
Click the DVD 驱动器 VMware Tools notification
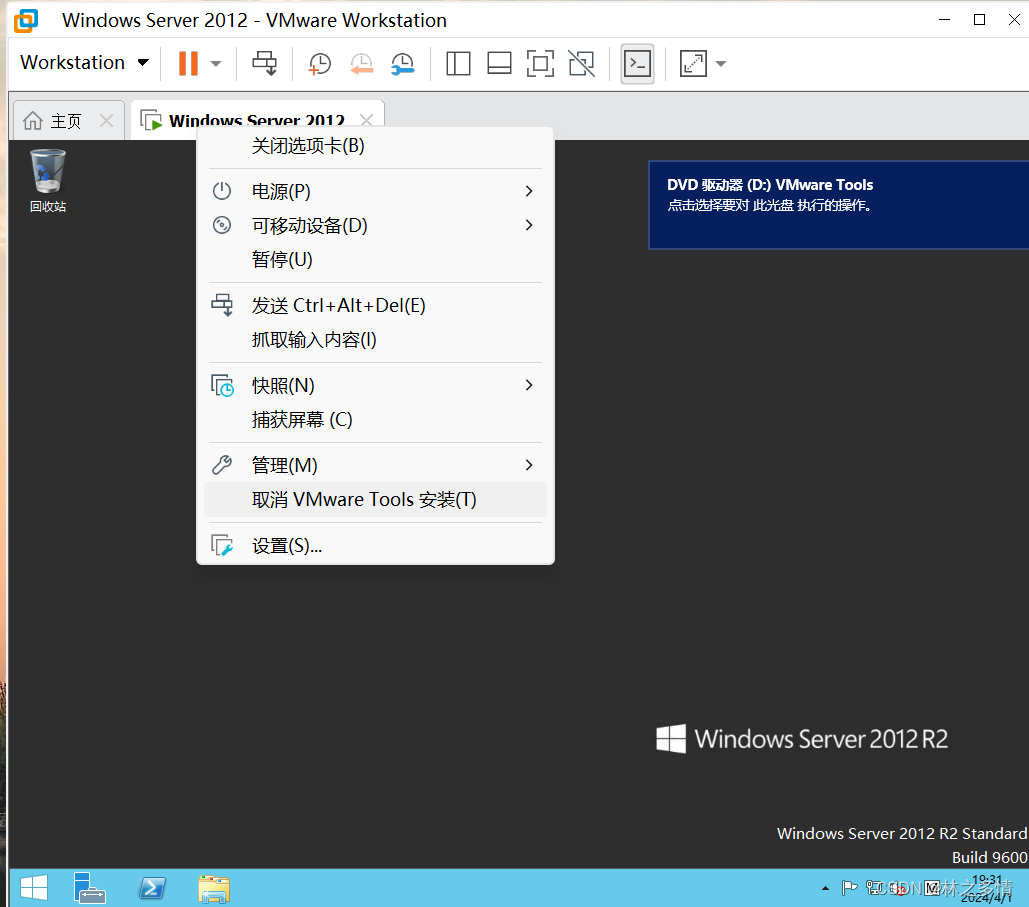[x=839, y=205]
